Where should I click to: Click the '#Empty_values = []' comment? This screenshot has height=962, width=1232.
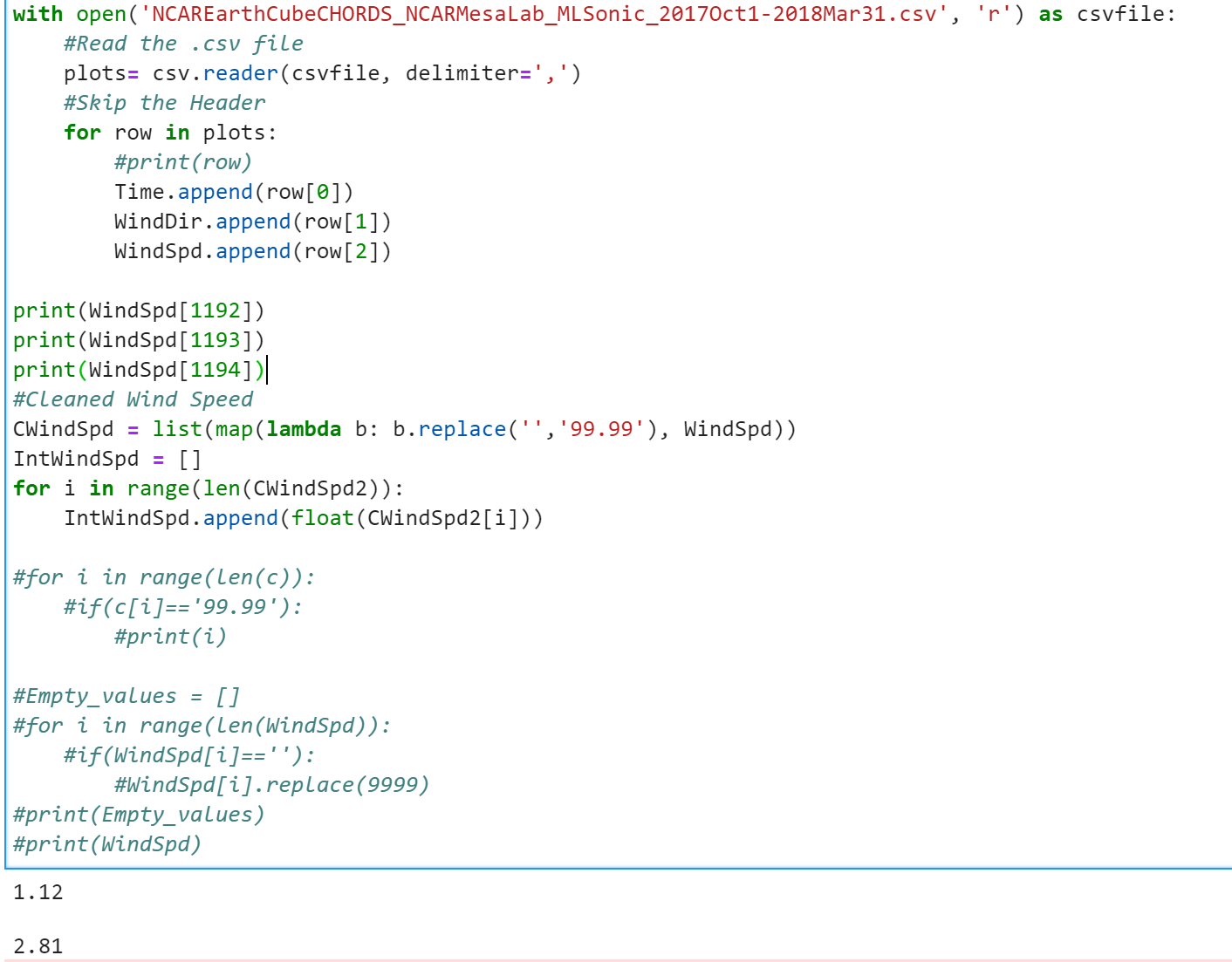point(127,696)
